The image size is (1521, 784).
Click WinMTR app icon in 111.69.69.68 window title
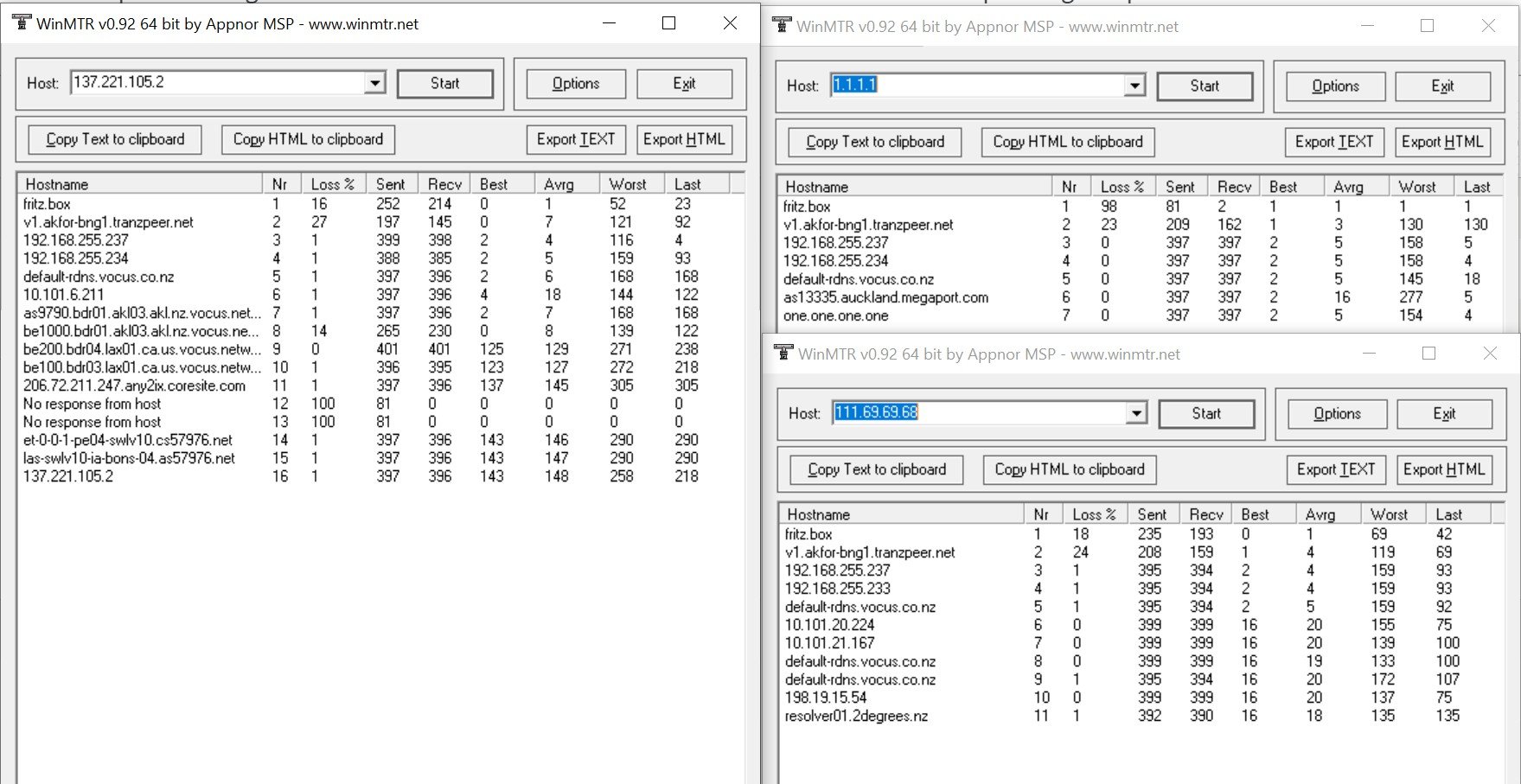click(783, 354)
